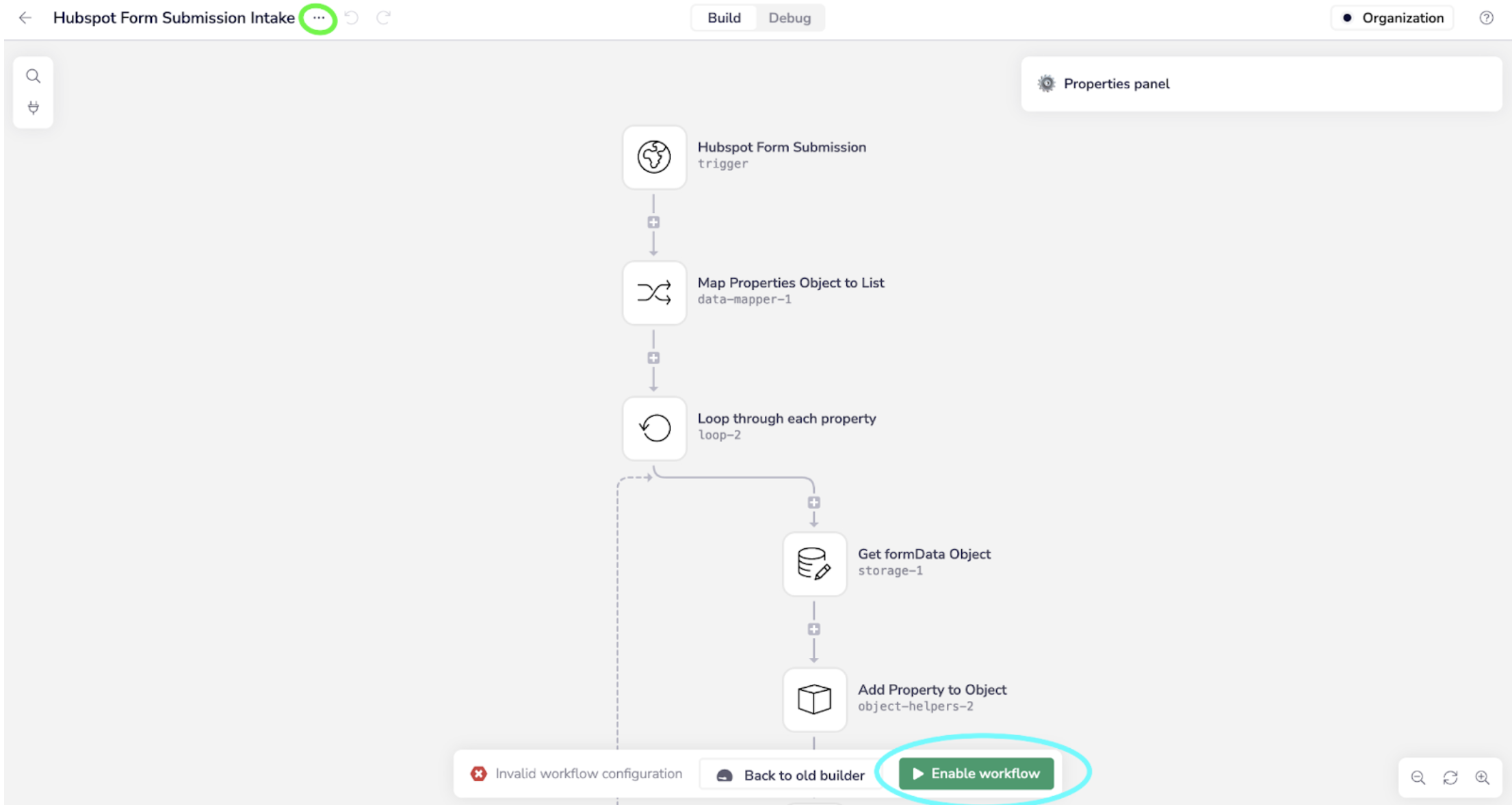Viewport: 1512px width, 805px height.
Task: Add a step after the trigger node
Action: [x=653, y=222]
